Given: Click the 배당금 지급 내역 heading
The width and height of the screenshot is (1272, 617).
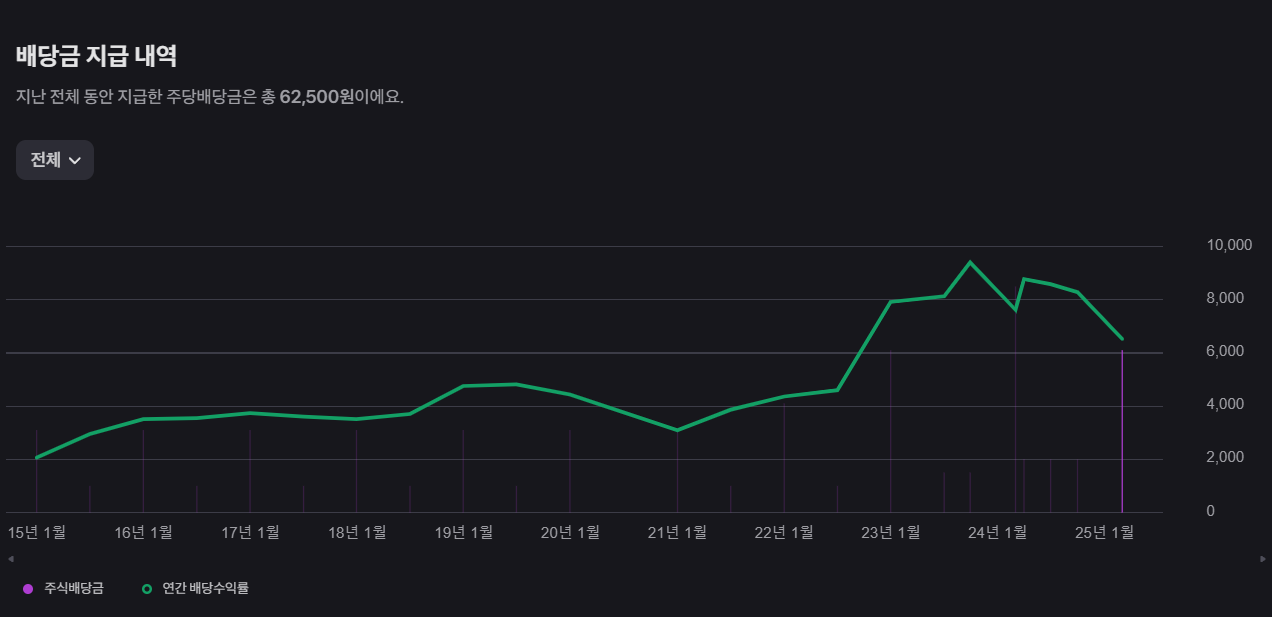Looking at the screenshot, I should click(x=96, y=55).
